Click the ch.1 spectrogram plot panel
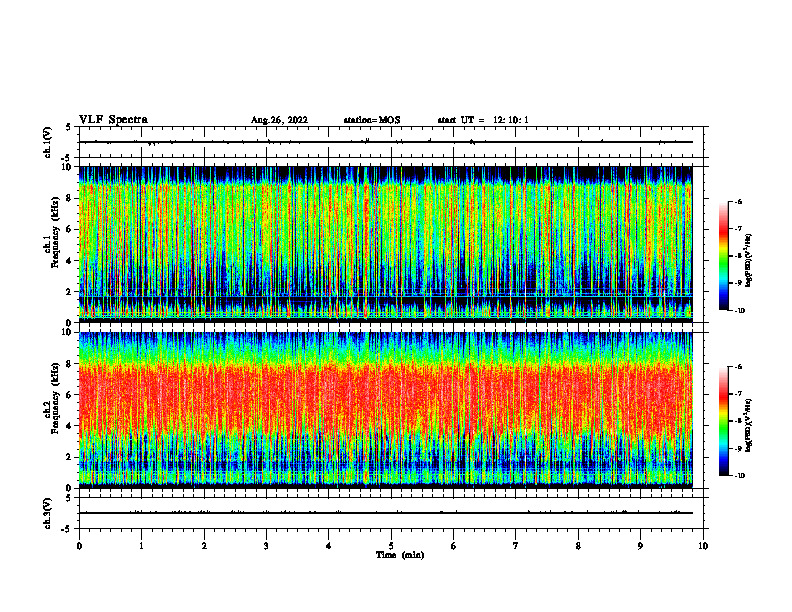 tap(385, 244)
